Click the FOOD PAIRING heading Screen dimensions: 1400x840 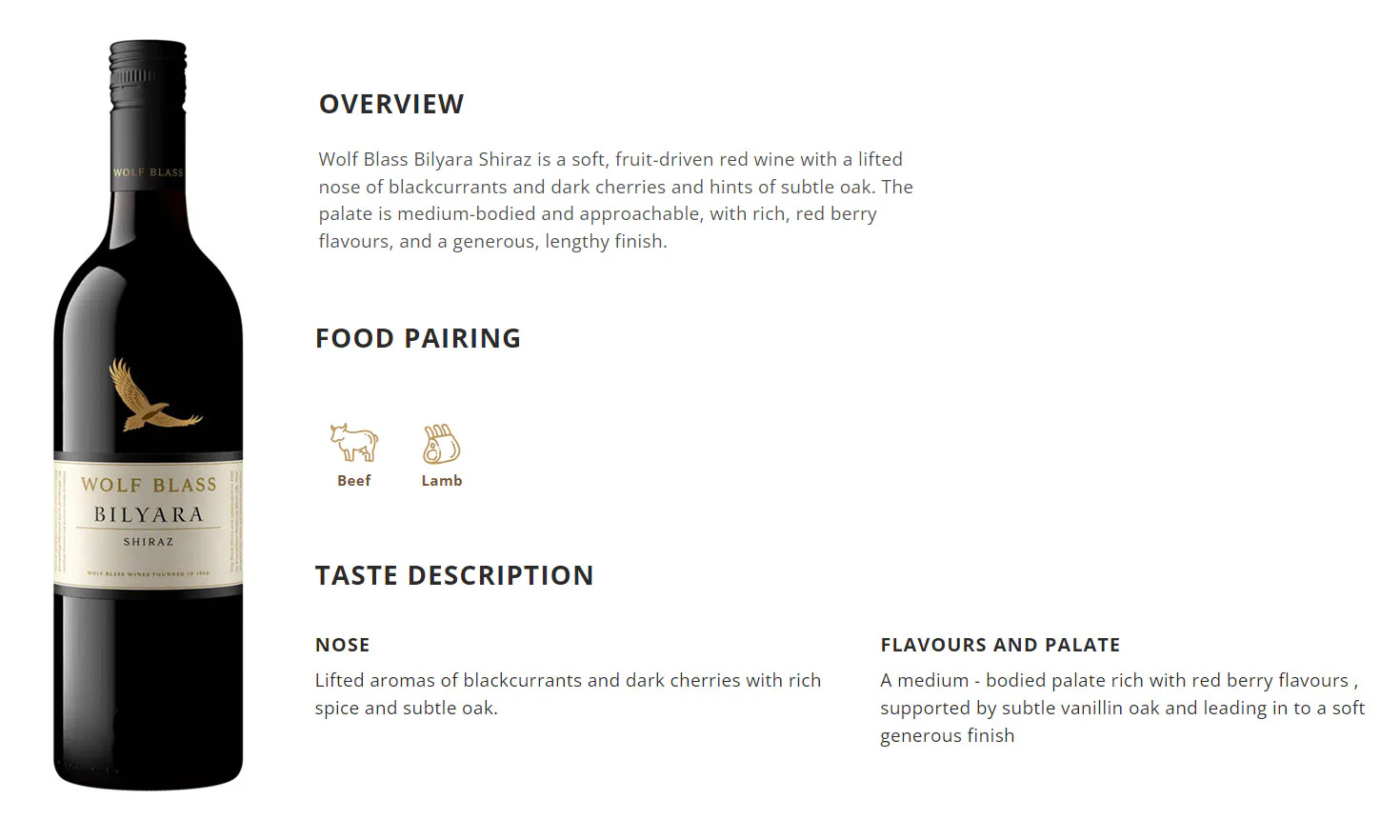point(418,338)
